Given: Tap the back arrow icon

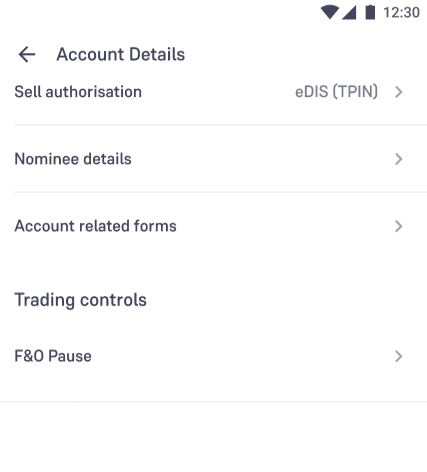Looking at the screenshot, I should click(27, 54).
